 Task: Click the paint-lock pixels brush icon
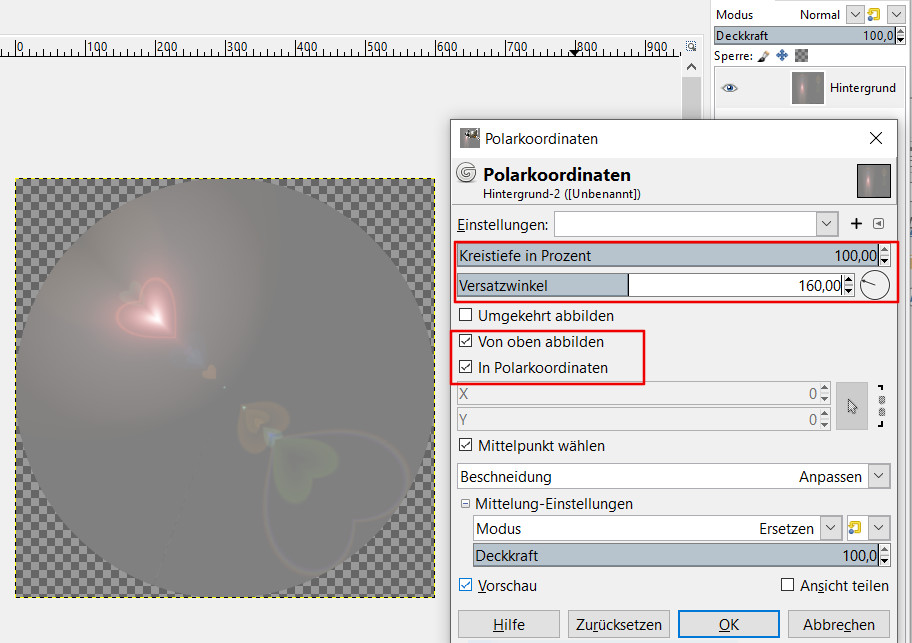tap(764, 56)
